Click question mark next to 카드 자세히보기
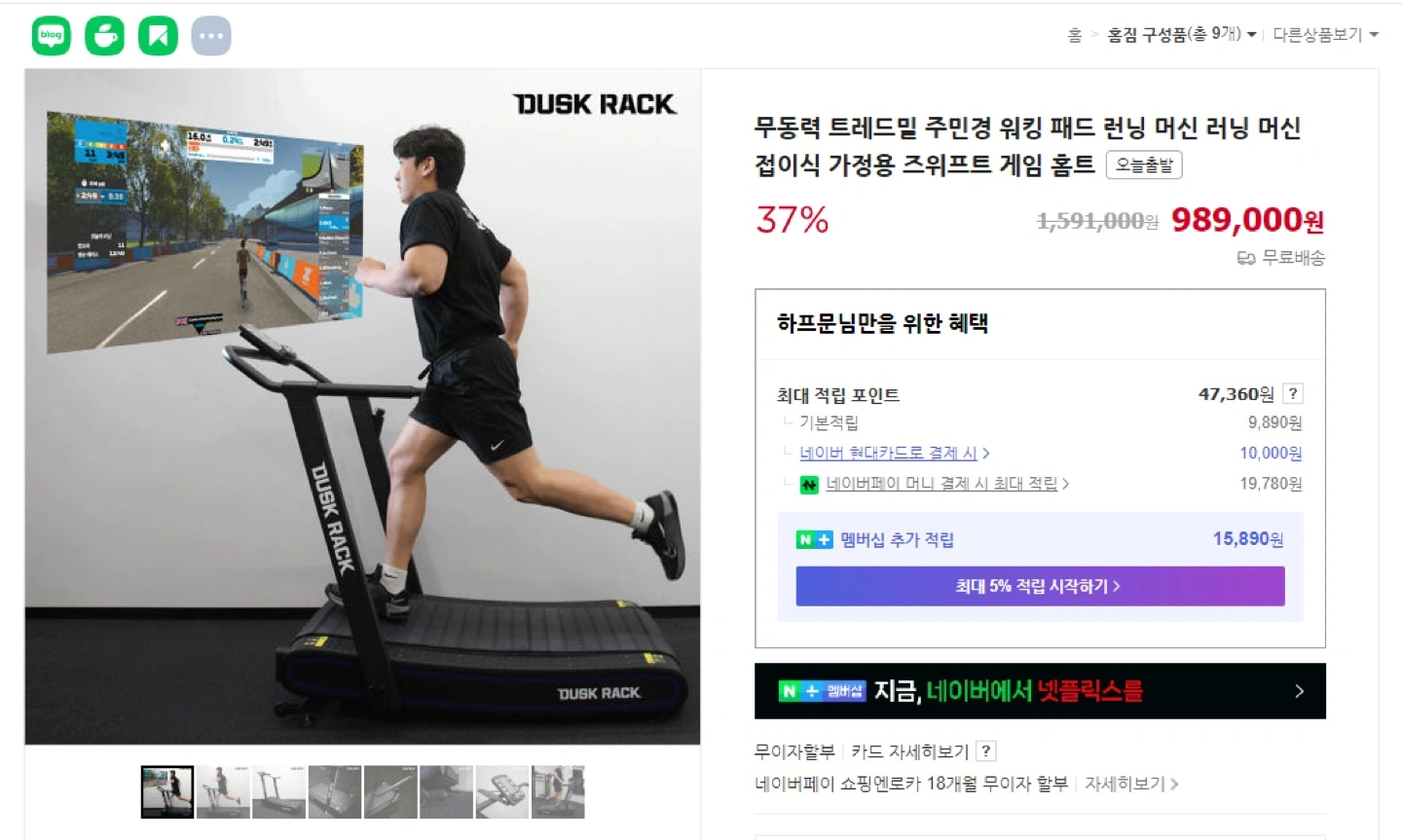1402x840 pixels. [x=986, y=750]
